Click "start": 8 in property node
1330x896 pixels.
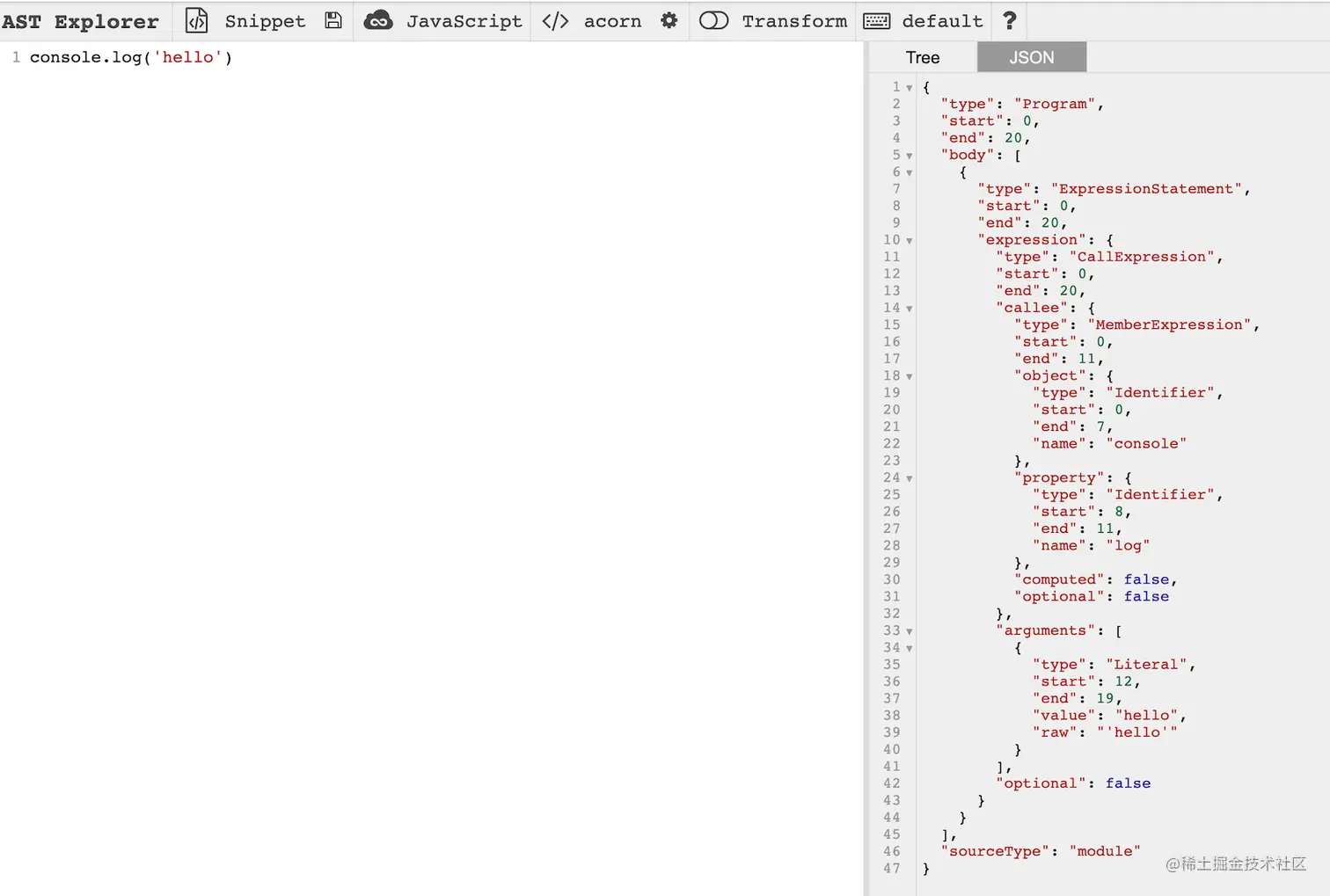1082,512
